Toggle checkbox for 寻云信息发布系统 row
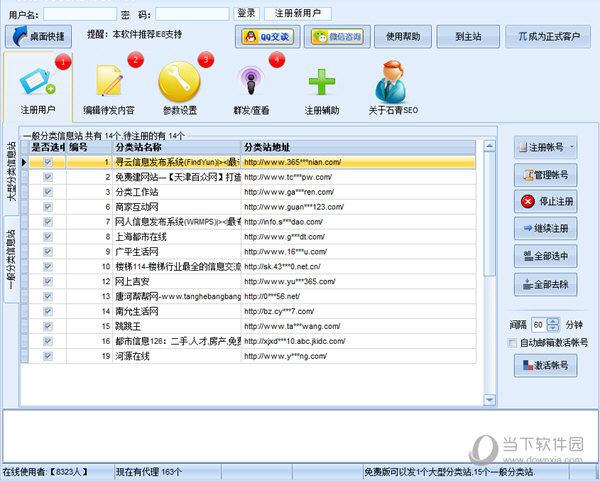 pos(47,161)
